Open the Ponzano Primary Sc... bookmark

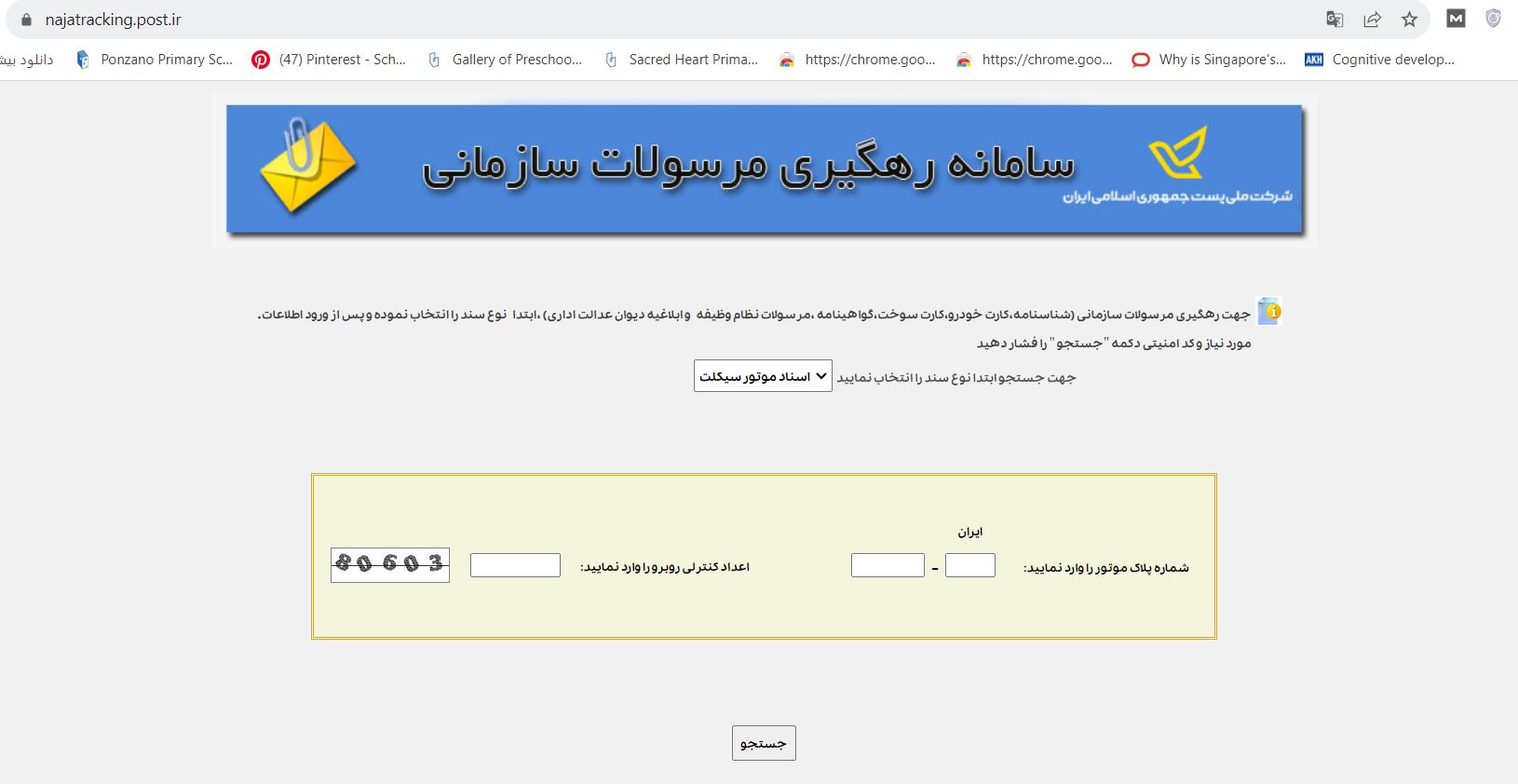coord(154,60)
